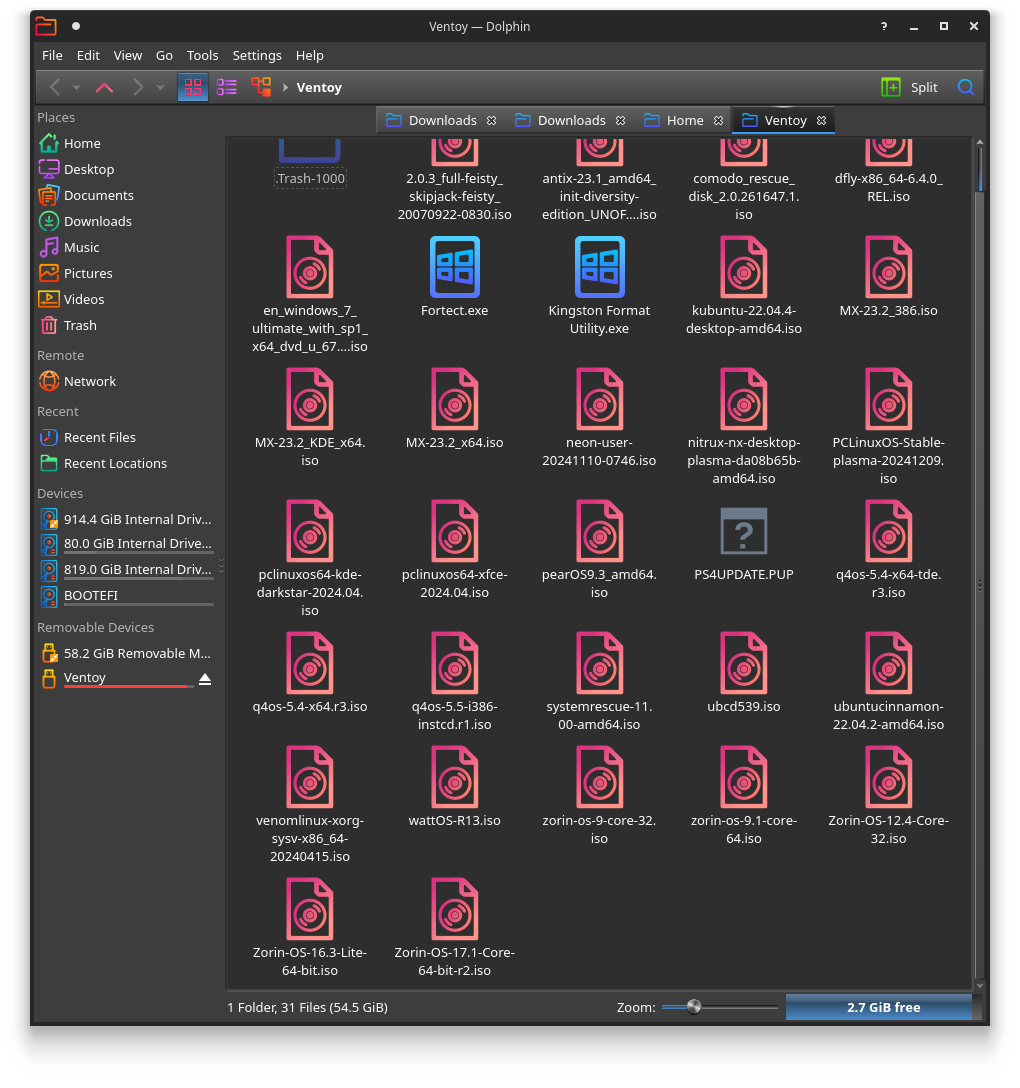
Task: Switch to the second Downloads tab
Action: point(570,121)
